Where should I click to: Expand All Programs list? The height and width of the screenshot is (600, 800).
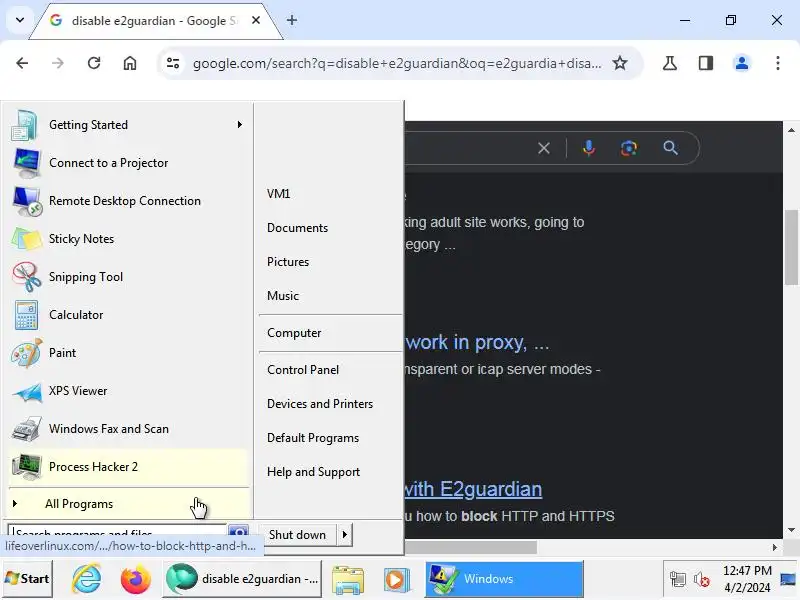pyautogui.click(x=128, y=504)
